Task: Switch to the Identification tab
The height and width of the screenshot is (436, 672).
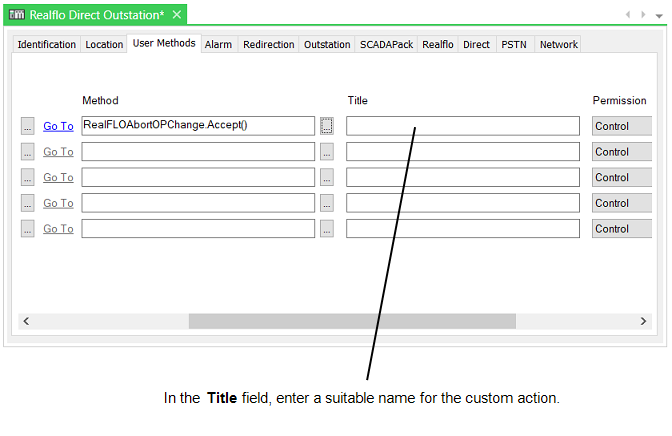Action: click(47, 44)
